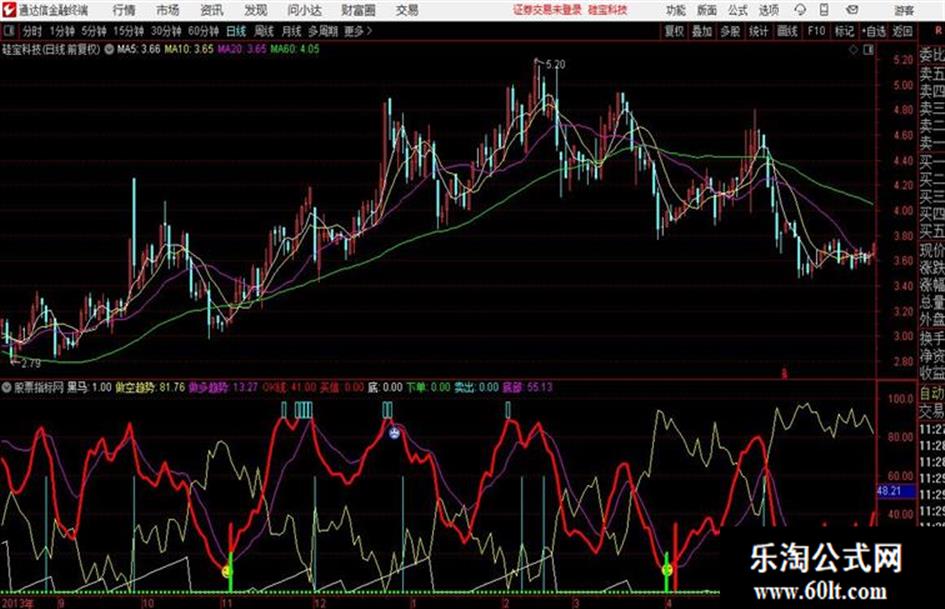Open the 版面 menu
945x609 pixels.
(706, 10)
